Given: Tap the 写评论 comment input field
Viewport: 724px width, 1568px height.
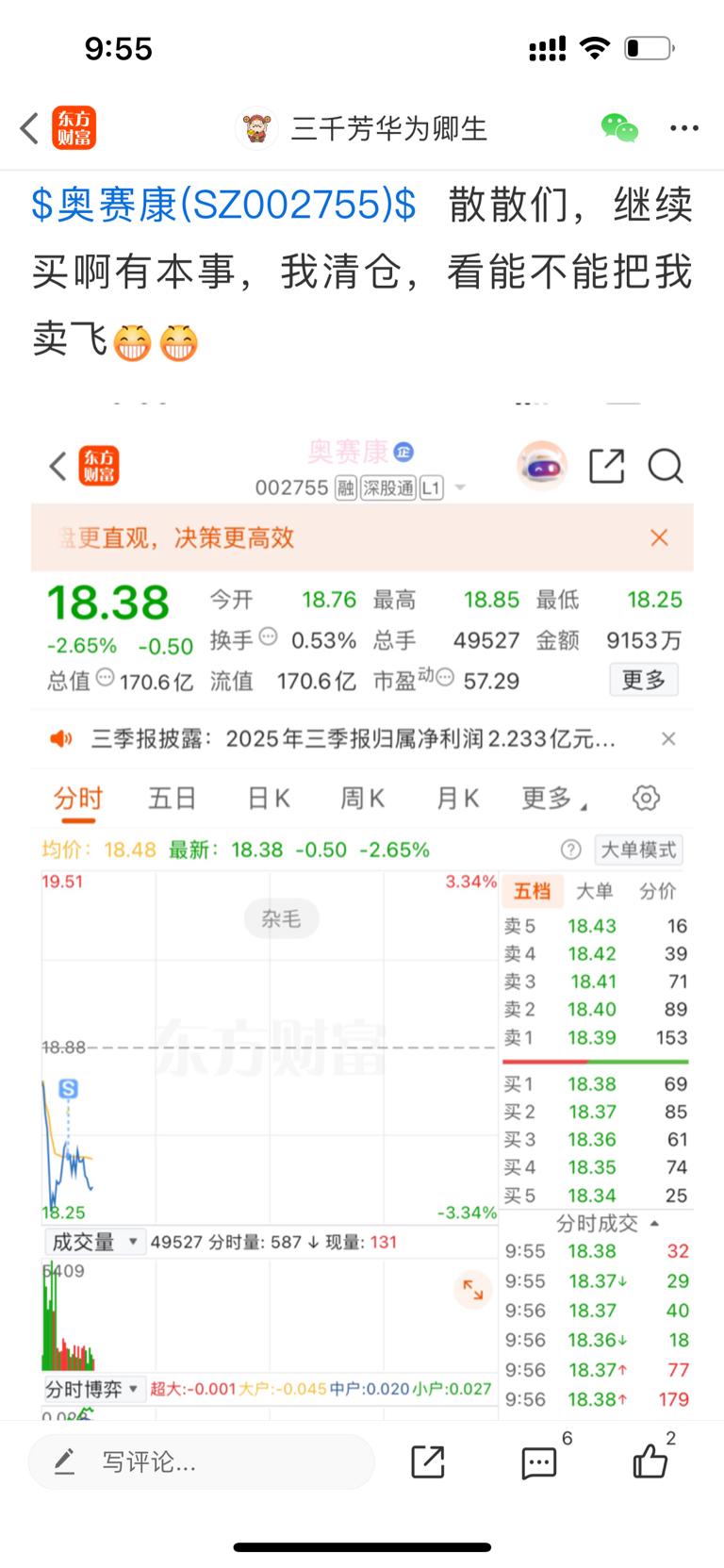Looking at the screenshot, I should click(x=202, y=1462).
